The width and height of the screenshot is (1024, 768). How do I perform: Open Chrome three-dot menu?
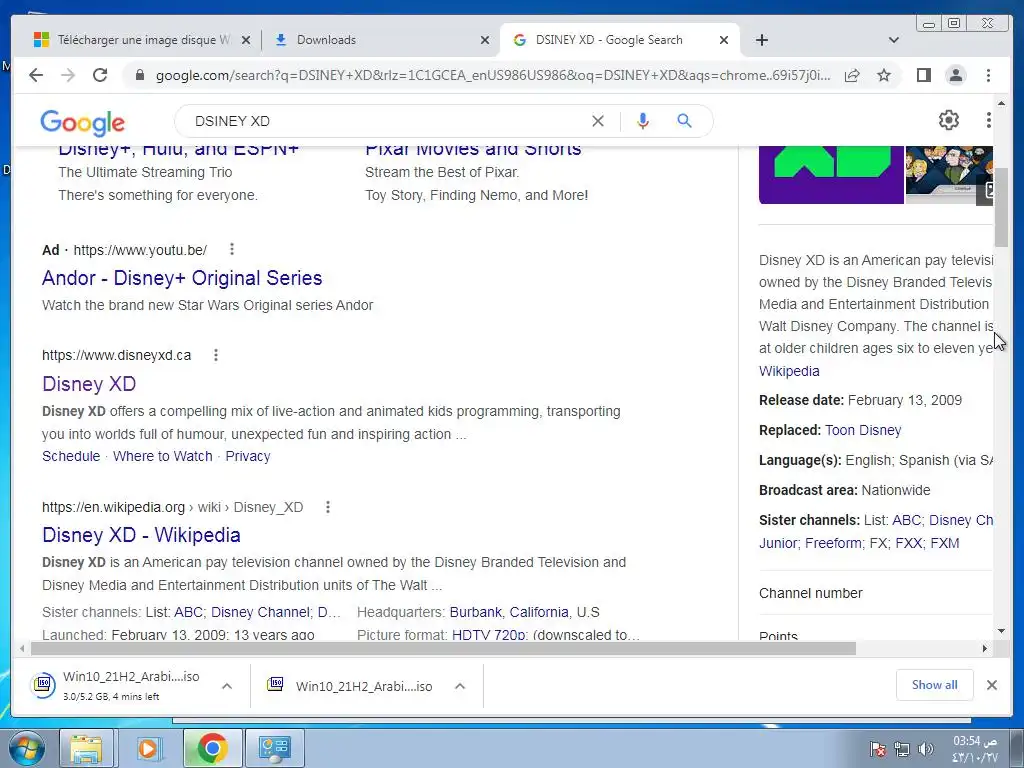tap(988, 75)
